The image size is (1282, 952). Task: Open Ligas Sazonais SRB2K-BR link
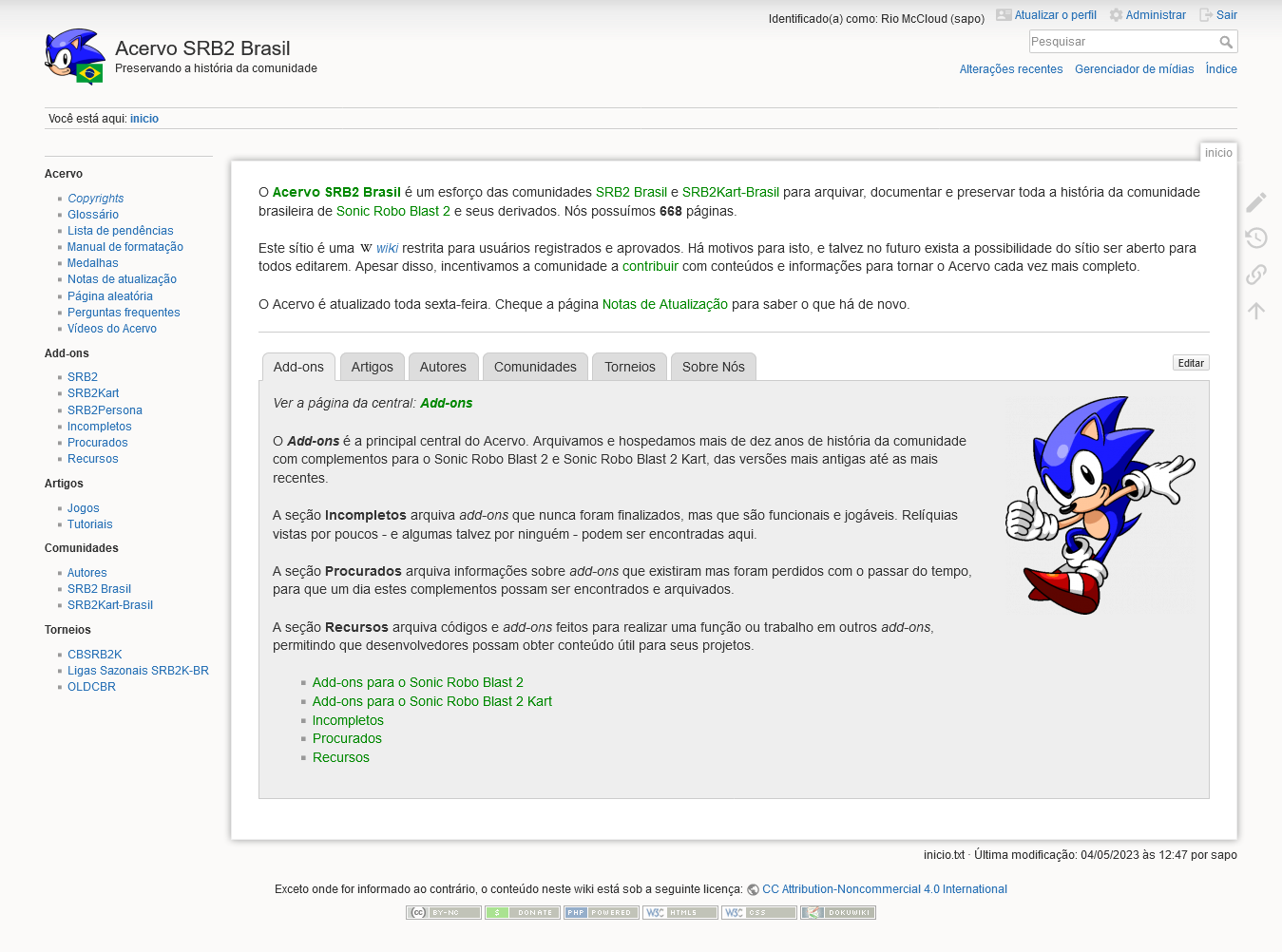click(138, 671)
